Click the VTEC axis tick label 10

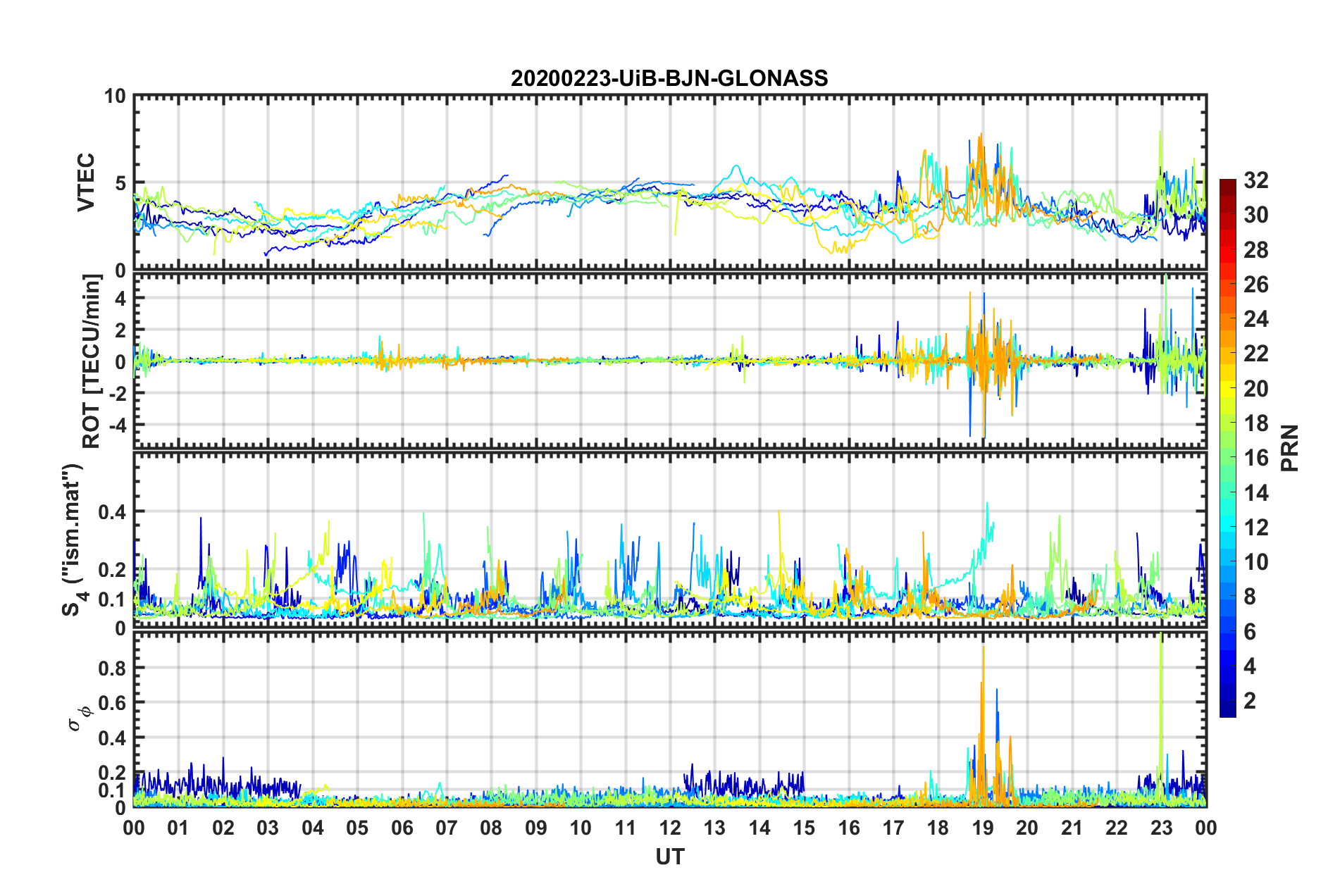115,97
